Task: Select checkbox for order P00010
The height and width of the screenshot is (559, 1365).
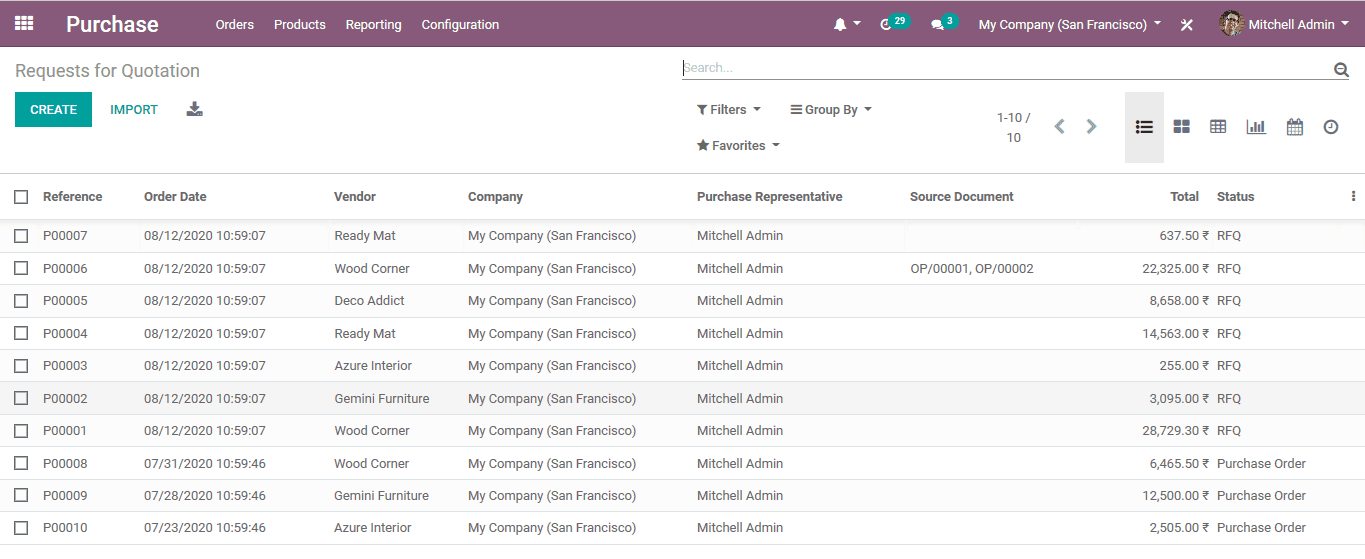Action: coord(21,528)
